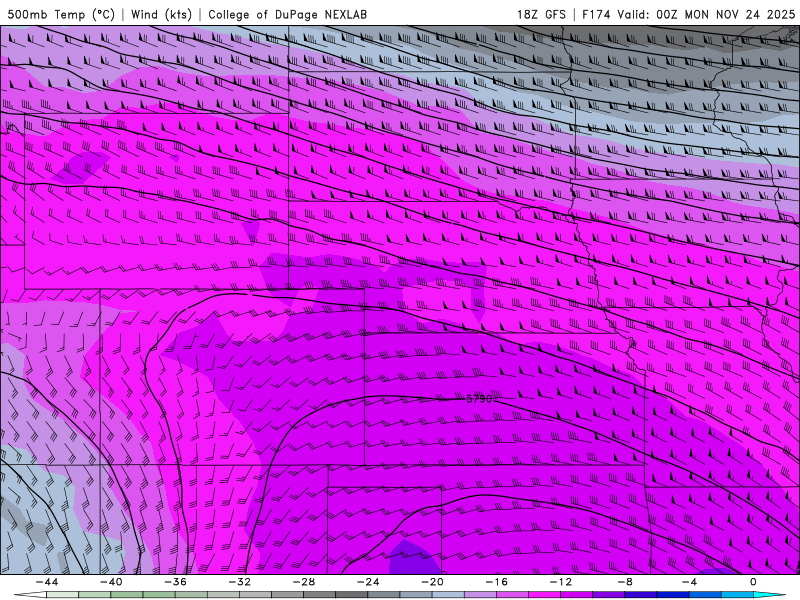
Task: Click the 5790 height contour label
Action: [x=479, y=399]
